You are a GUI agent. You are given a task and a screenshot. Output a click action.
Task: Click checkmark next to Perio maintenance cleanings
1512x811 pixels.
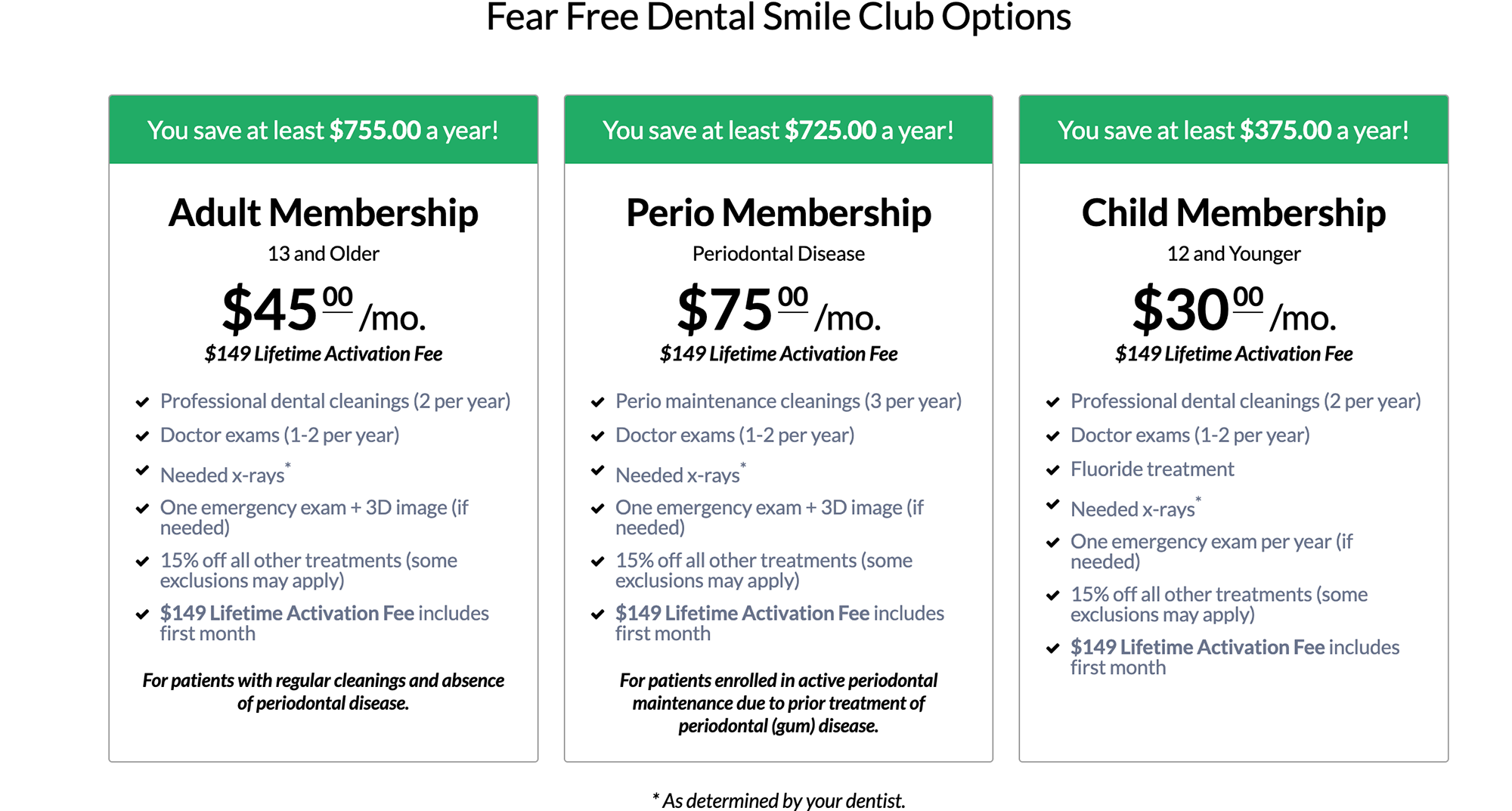pos(597,402)
